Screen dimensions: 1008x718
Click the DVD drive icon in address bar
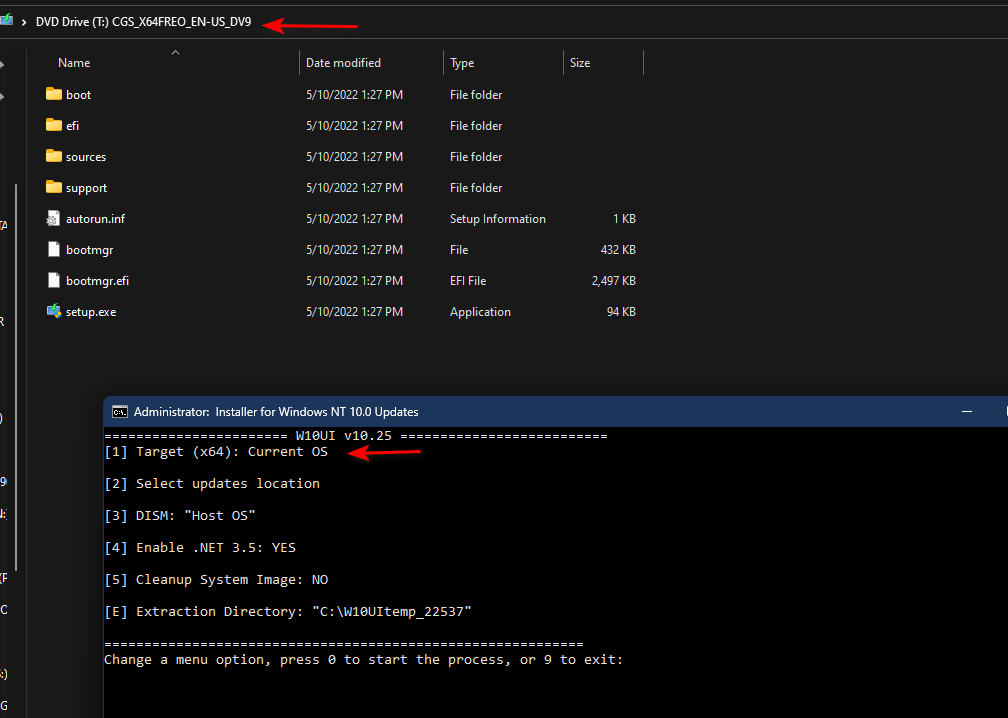point(6,21)
